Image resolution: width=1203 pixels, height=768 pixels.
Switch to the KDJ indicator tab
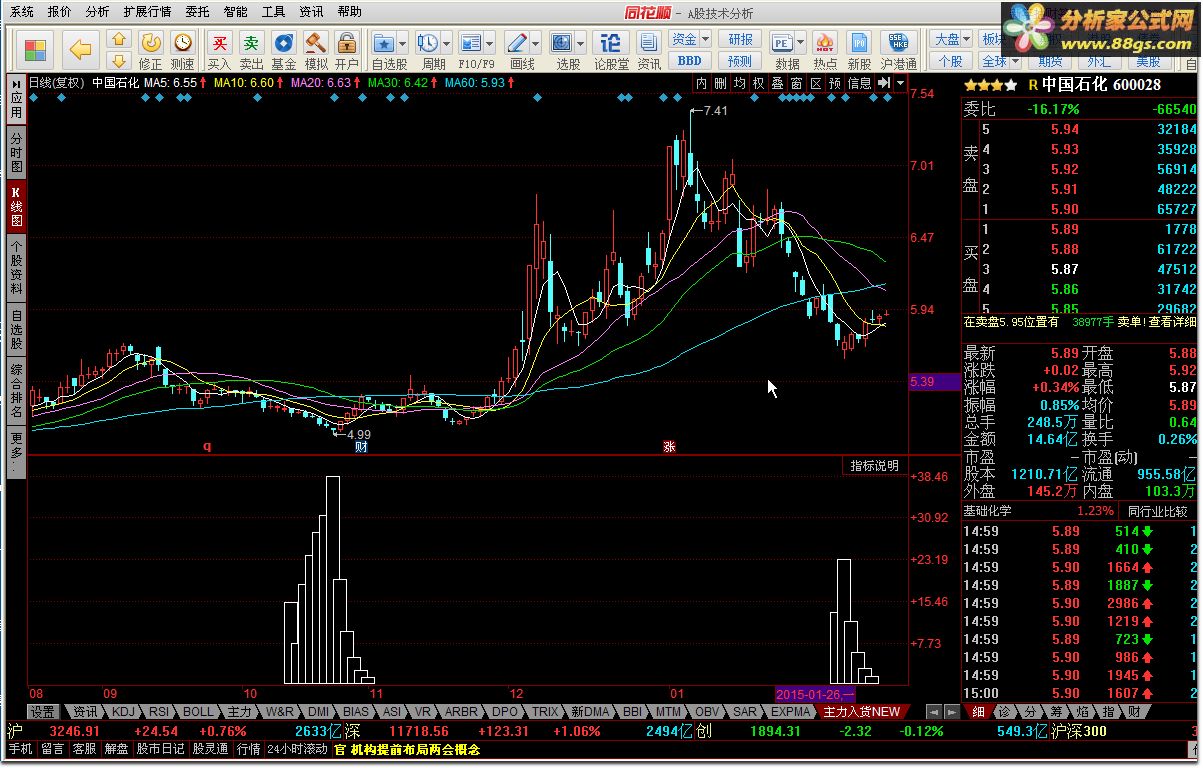click(123, 712)
